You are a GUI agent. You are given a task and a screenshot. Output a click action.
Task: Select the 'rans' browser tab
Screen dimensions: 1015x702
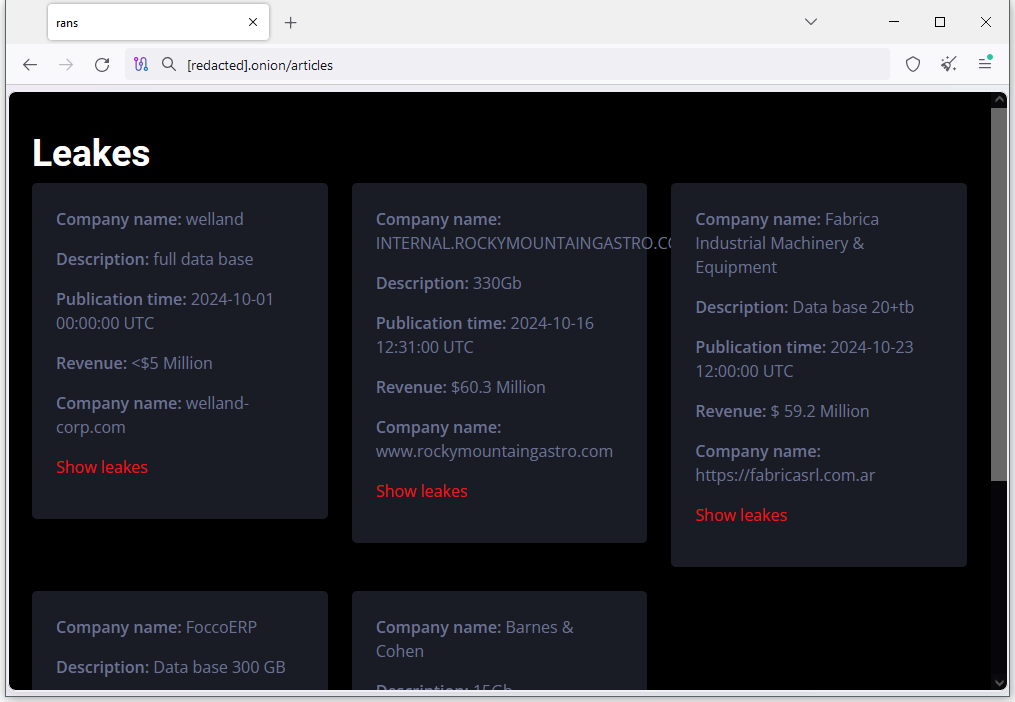pyautogui.click(x=159, y=23)
